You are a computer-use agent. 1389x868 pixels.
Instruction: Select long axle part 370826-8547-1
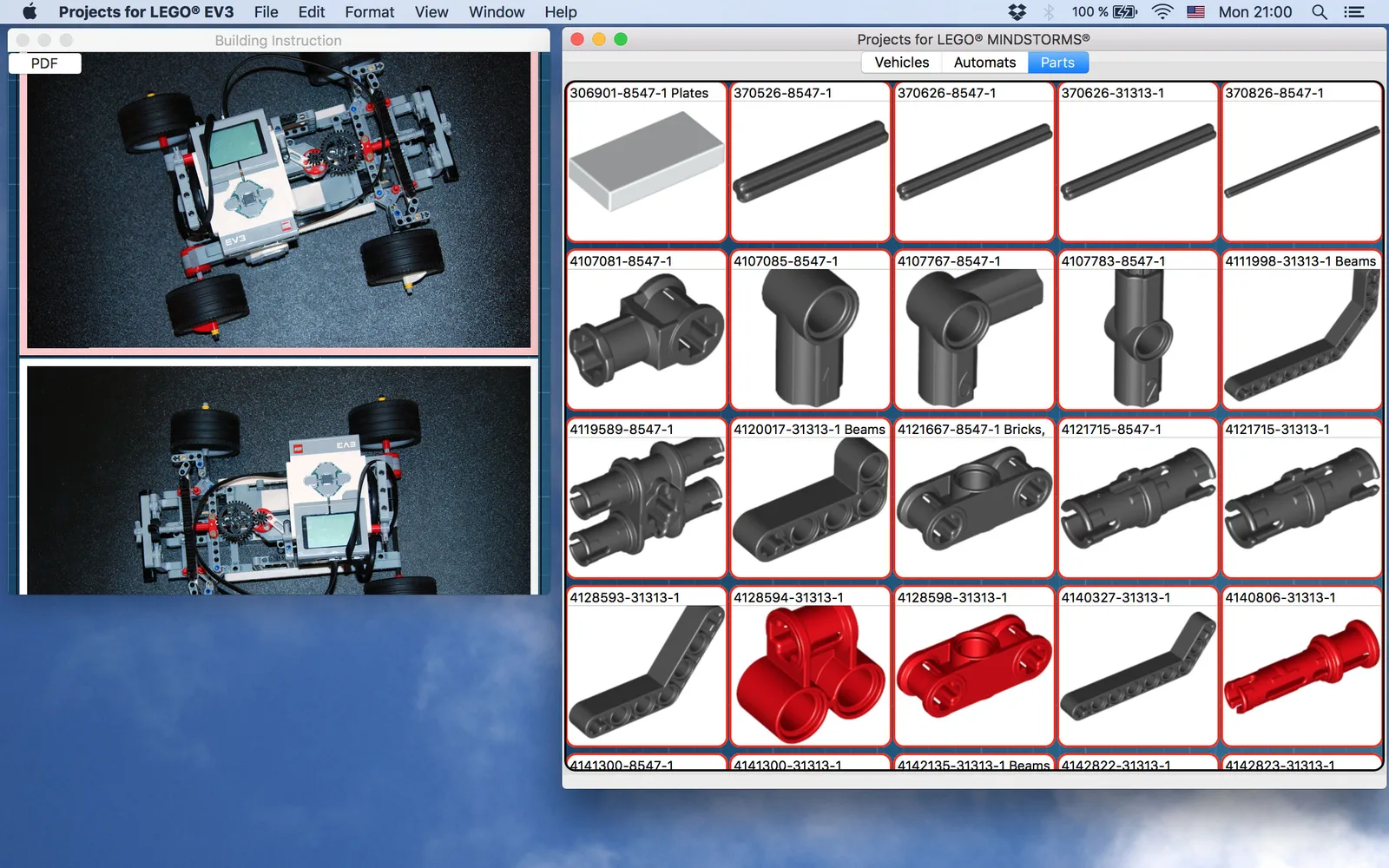click(x=1302, y=162)
